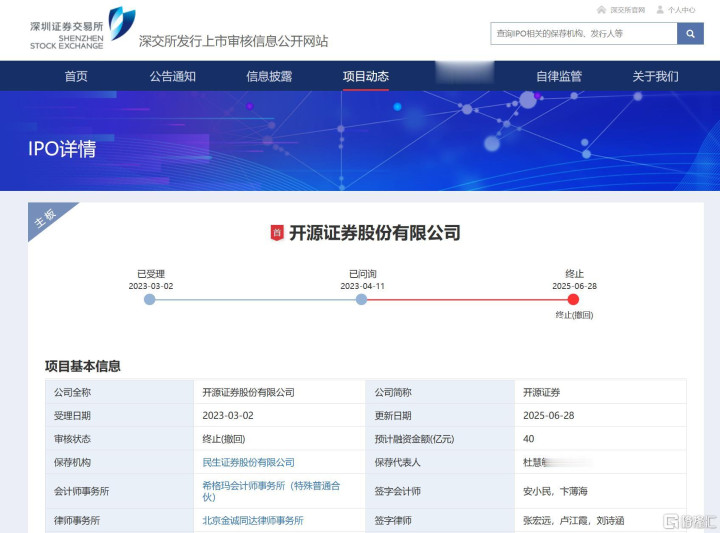Screen dimensions: 720x533
Task: Focus the IPO search input field
Action: [584, 34]
